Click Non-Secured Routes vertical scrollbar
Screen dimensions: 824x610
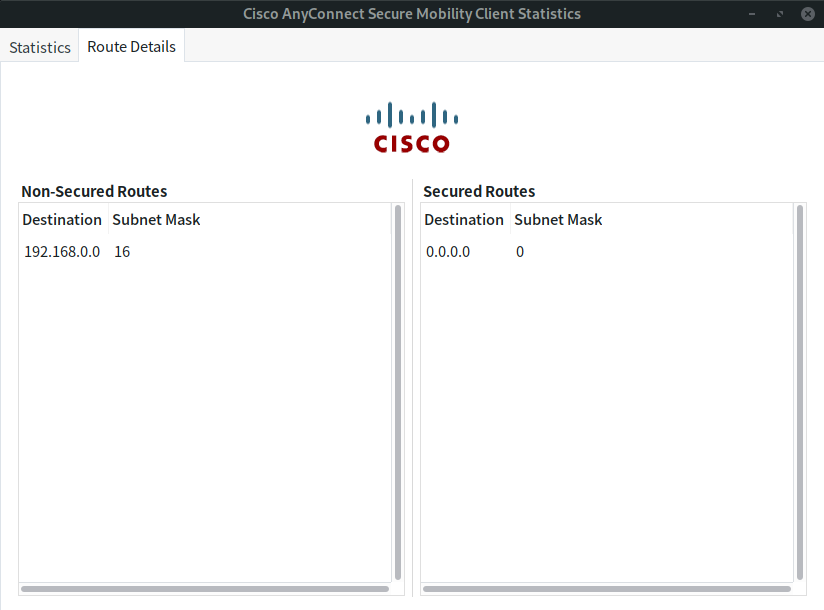tap(398, 392)
